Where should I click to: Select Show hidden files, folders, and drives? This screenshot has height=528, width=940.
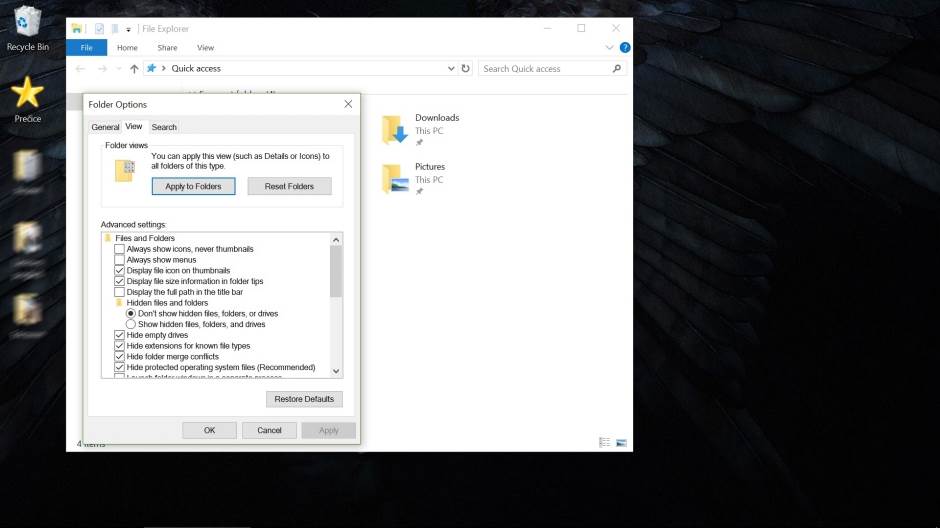[130, 324]
